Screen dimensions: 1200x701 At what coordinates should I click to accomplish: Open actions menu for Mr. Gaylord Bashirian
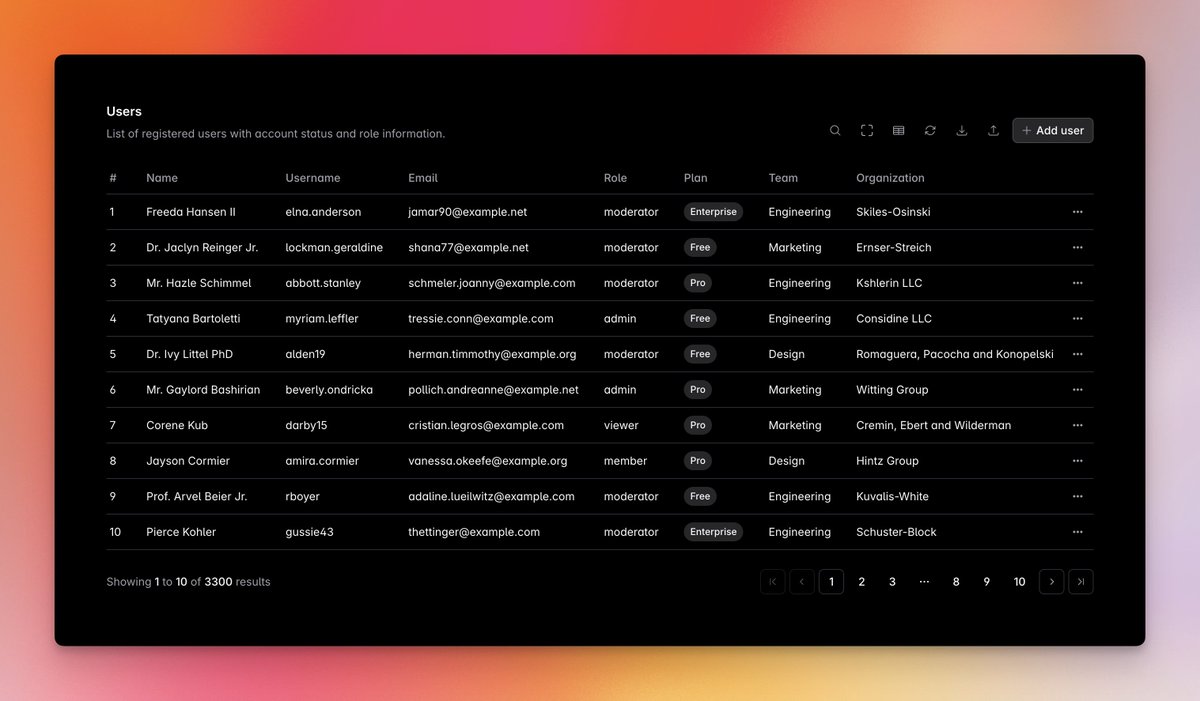tap(1077, 390)
